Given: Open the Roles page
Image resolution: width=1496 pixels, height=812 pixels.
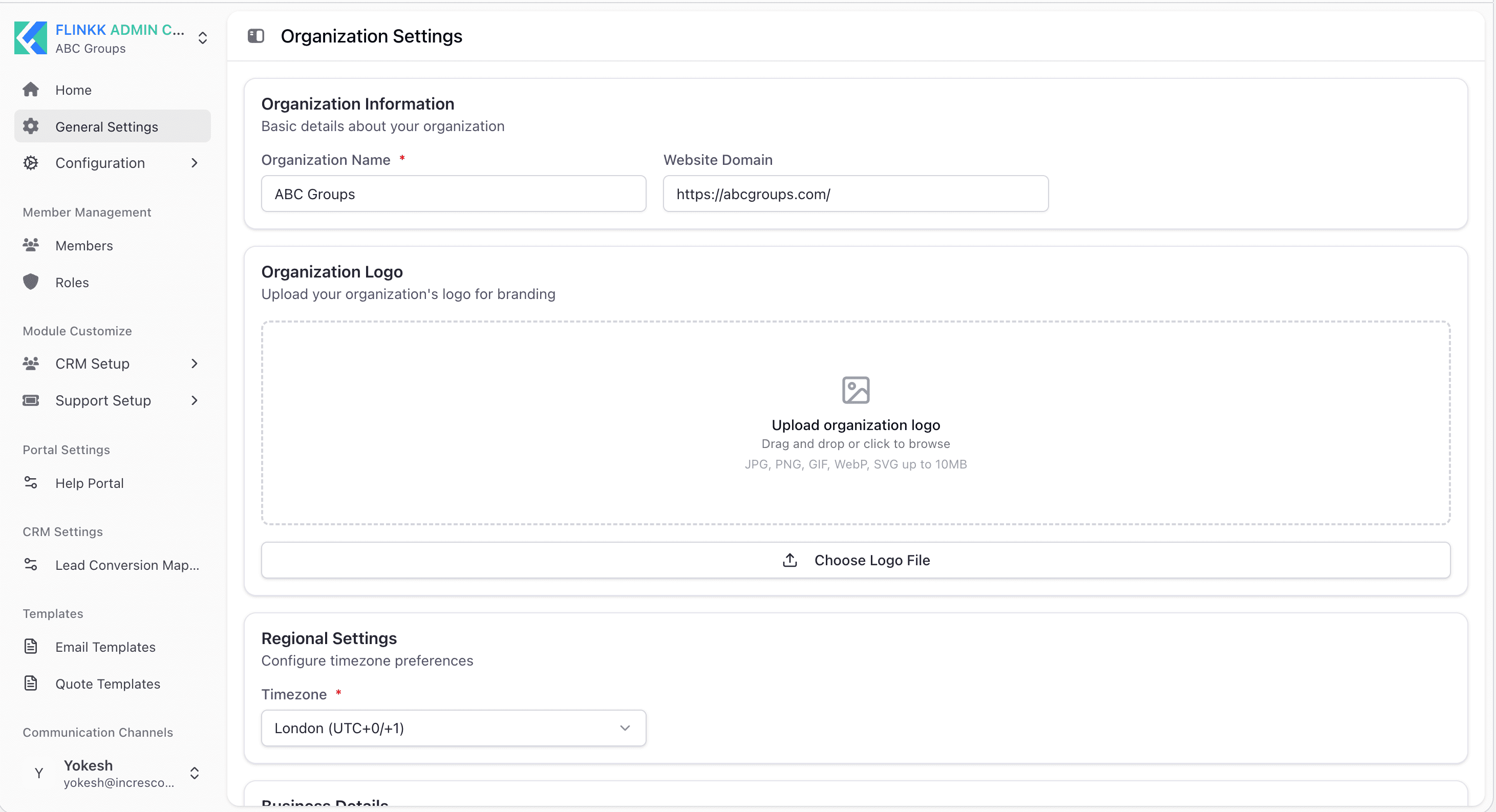Looking at the screenshot, I should tap(113, 282).
